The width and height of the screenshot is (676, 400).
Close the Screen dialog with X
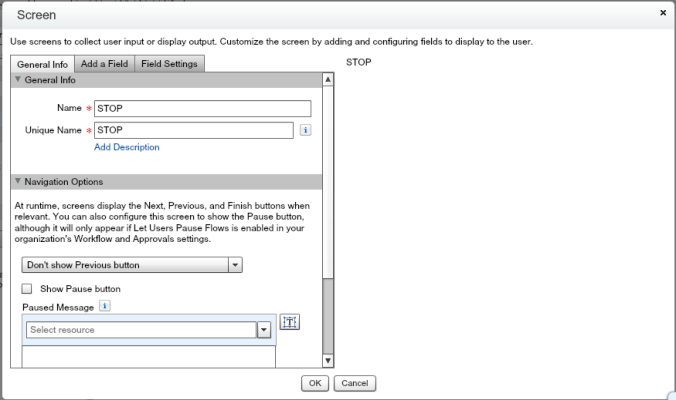tap(663, 13)
